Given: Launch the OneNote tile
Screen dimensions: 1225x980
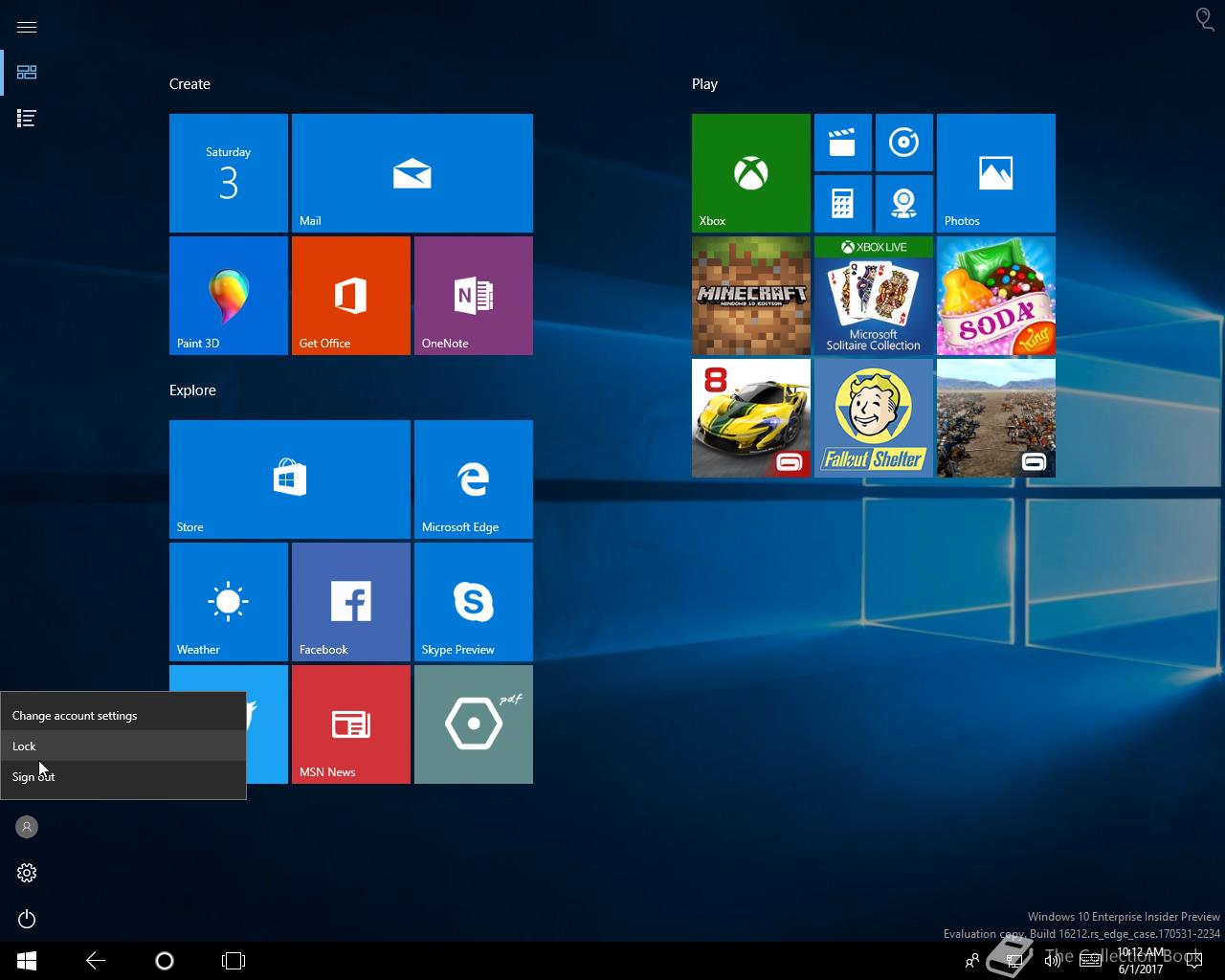Looking at the screenshot, I should 474,296.
